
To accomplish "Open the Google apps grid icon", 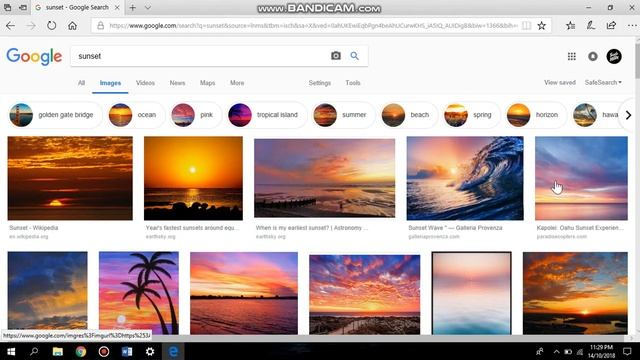I will pos(571,56).
